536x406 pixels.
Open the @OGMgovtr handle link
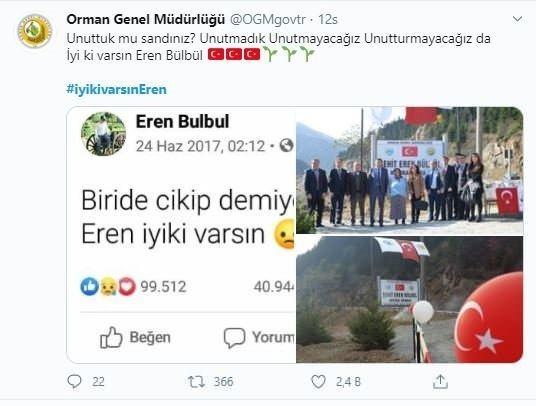point(268,19)
